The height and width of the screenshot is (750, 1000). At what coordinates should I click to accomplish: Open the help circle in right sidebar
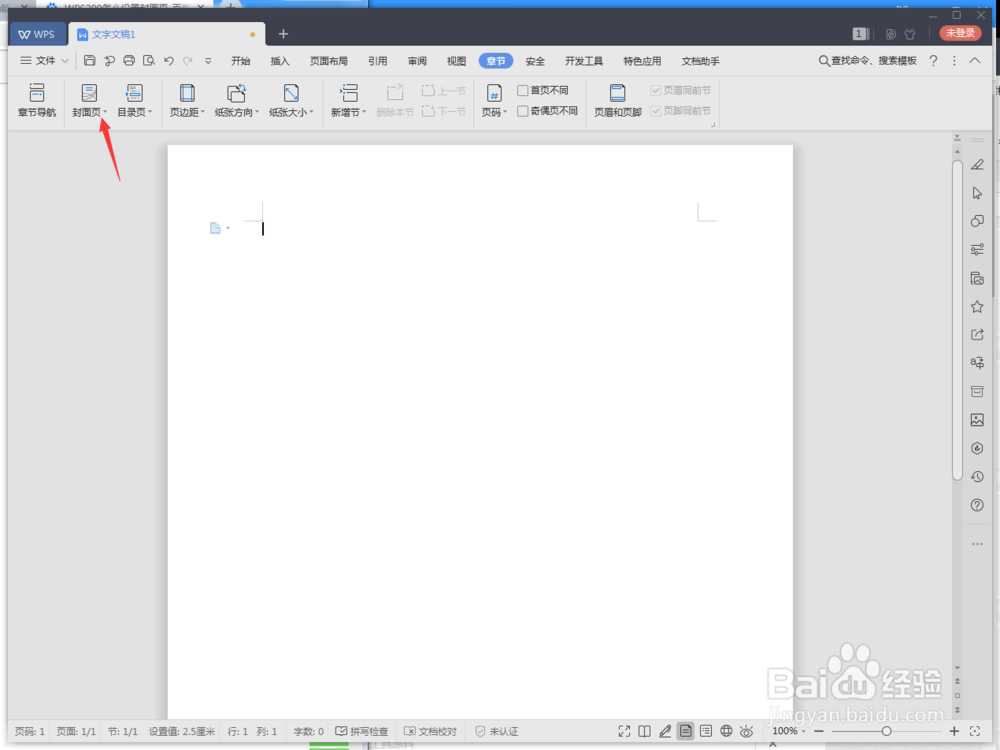[x=977, y=504]
